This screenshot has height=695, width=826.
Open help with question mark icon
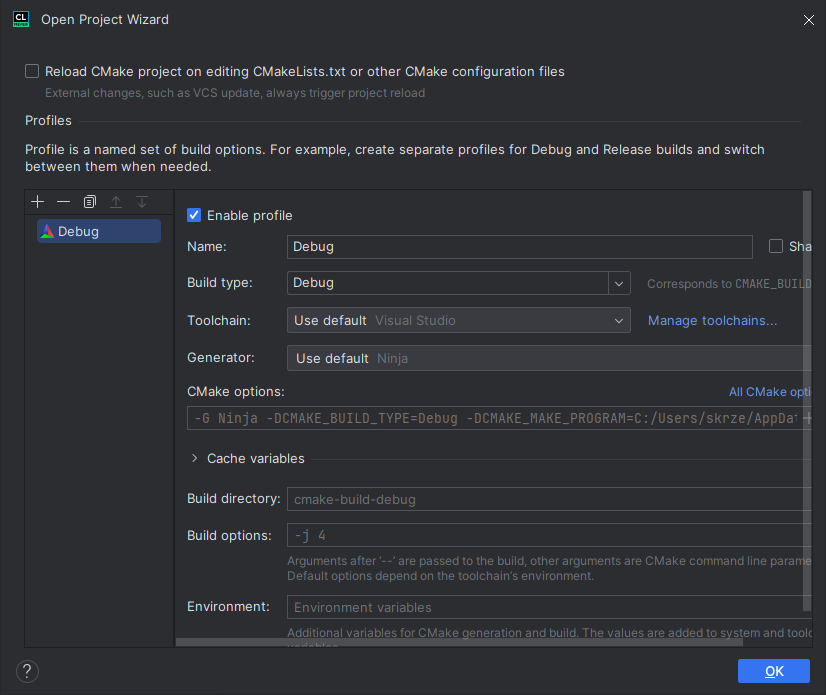27,671
